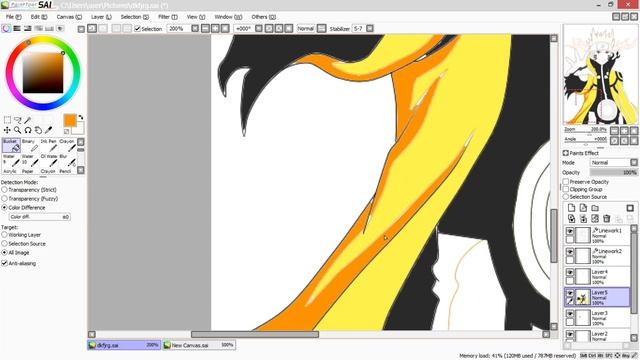This screenshot has height=360, width=640.
Task: Click the navigator preview thumbnail
Action: [600, 75]
